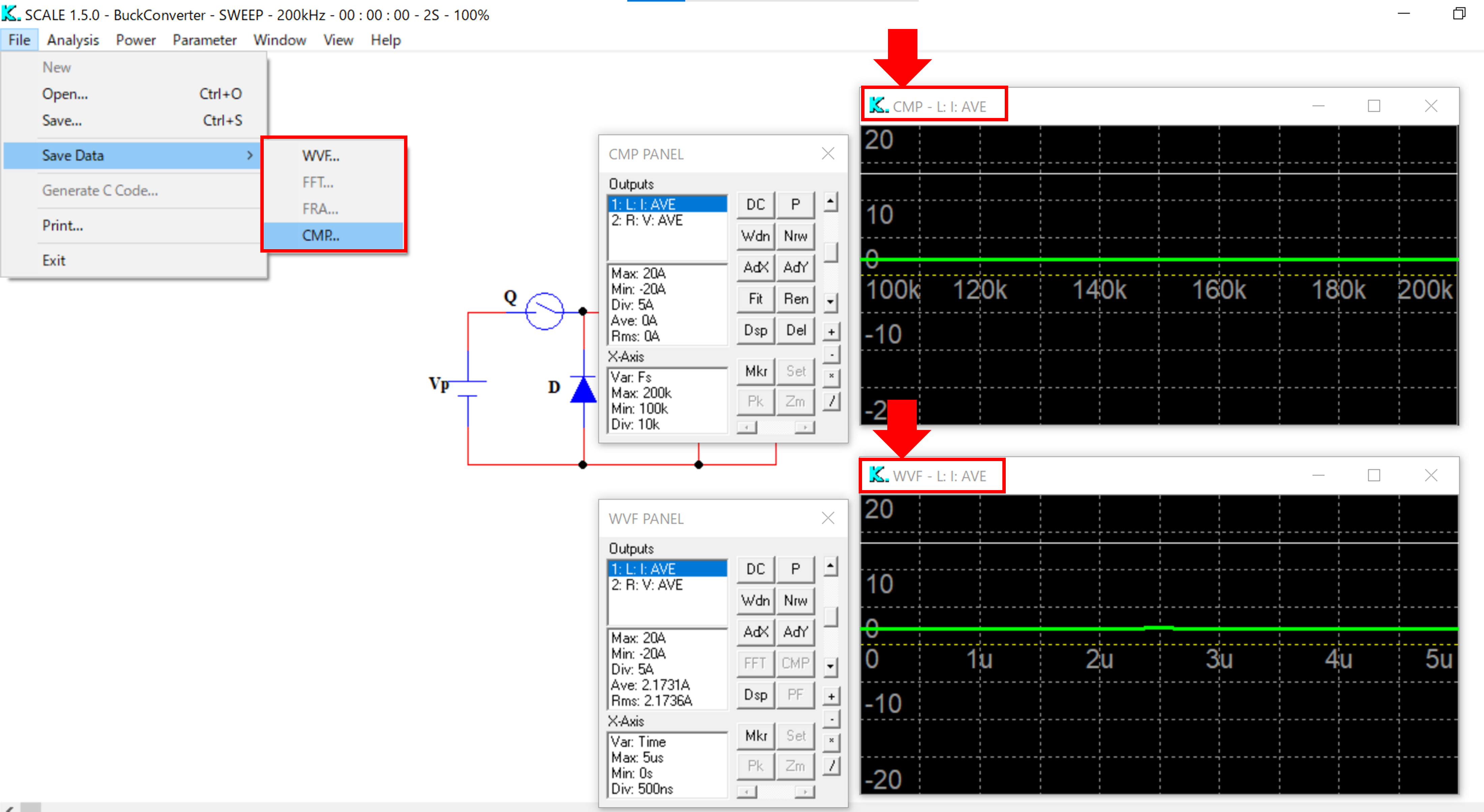This screenshot has height=812, width=1484.
Task: Open the Window menu
Action: point(279,40)
